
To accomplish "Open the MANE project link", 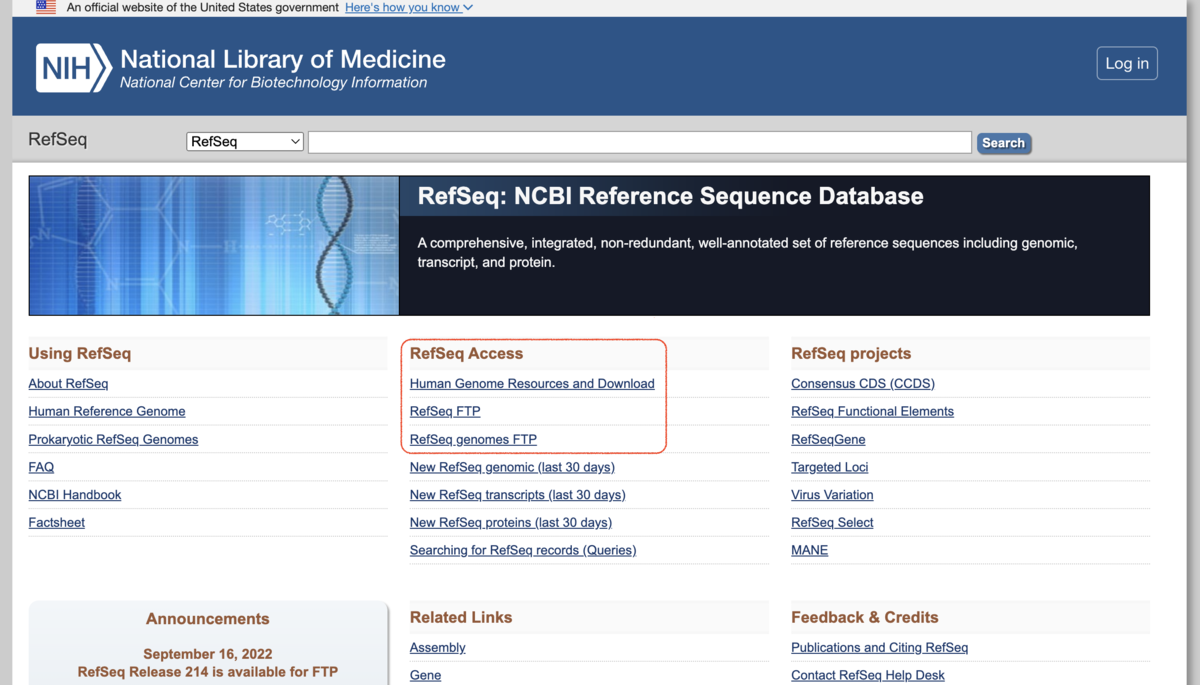I will click(x=809, y=550).
